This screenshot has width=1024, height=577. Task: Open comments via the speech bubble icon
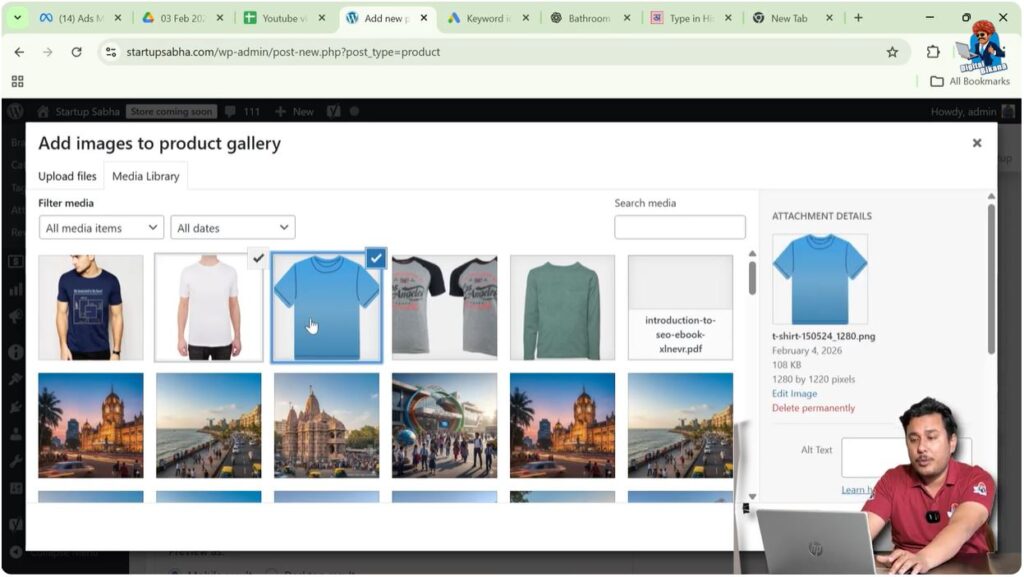(232, 111)
